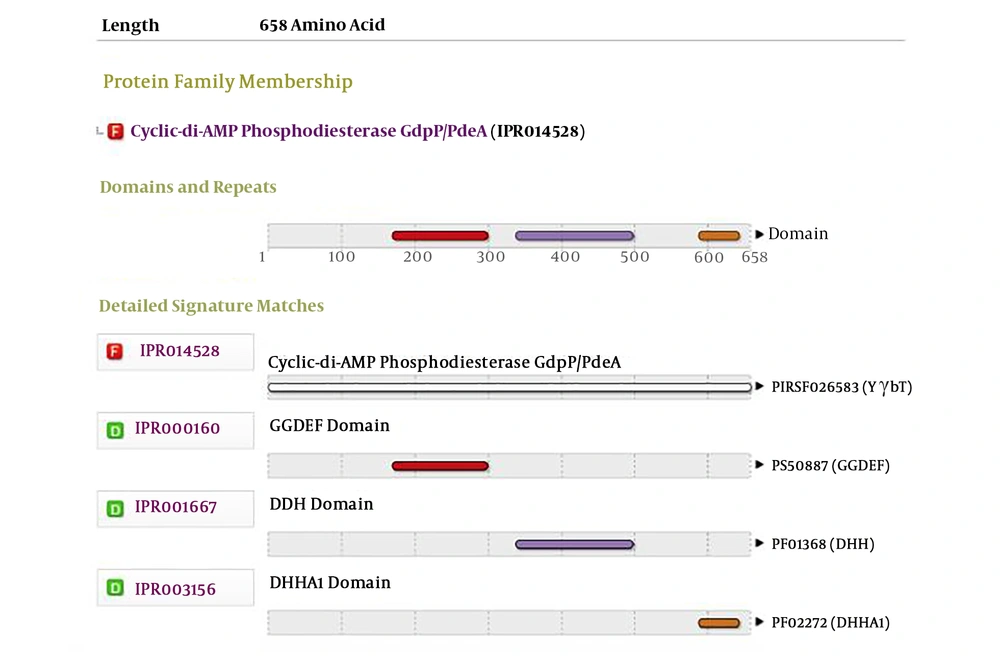Open the IPR000160 GGDEF entry link
Viewport: 1000px width, 664px height.
click(x=177, y=429)
